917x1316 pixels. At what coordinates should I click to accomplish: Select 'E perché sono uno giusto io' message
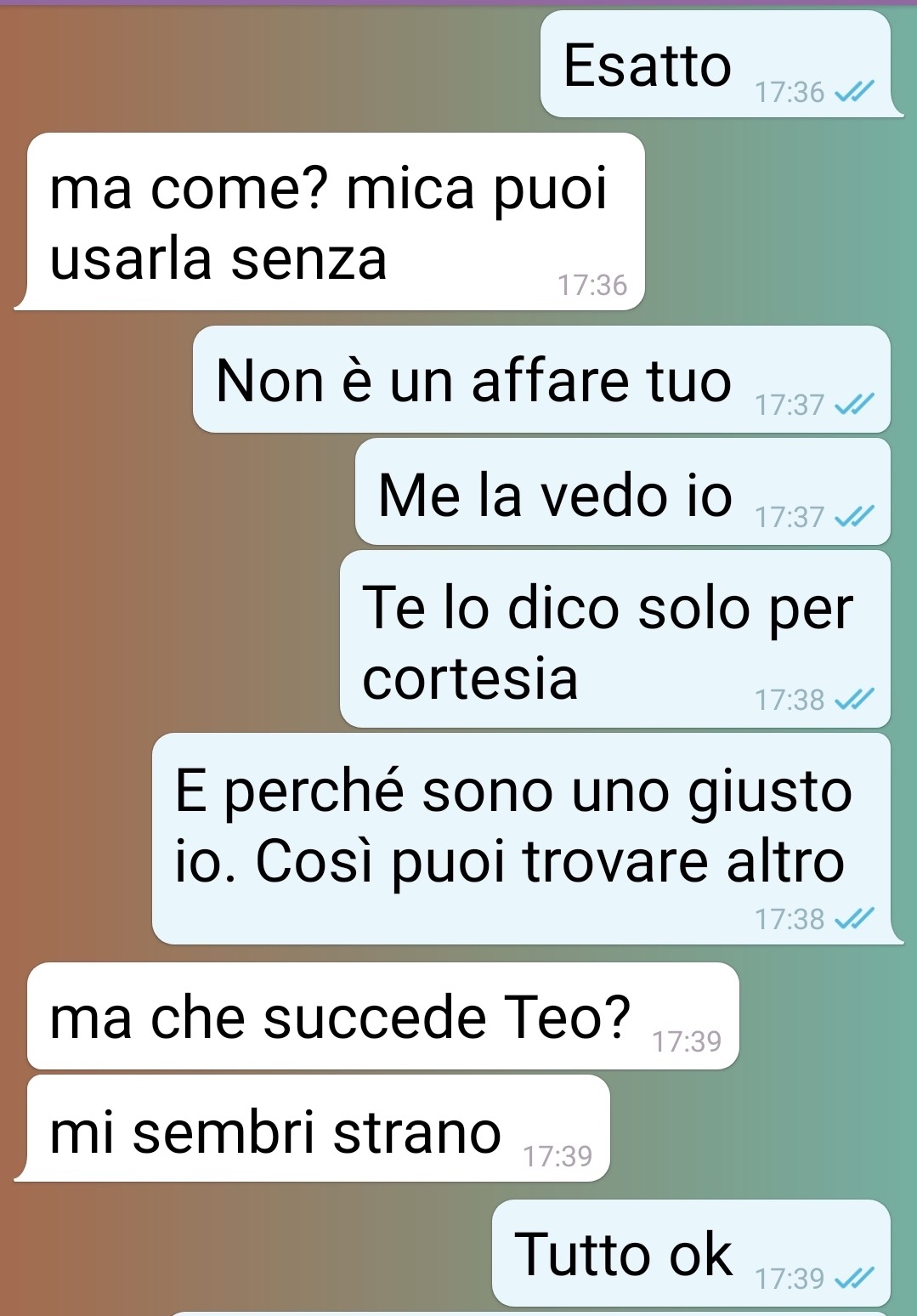click(521, 839)
